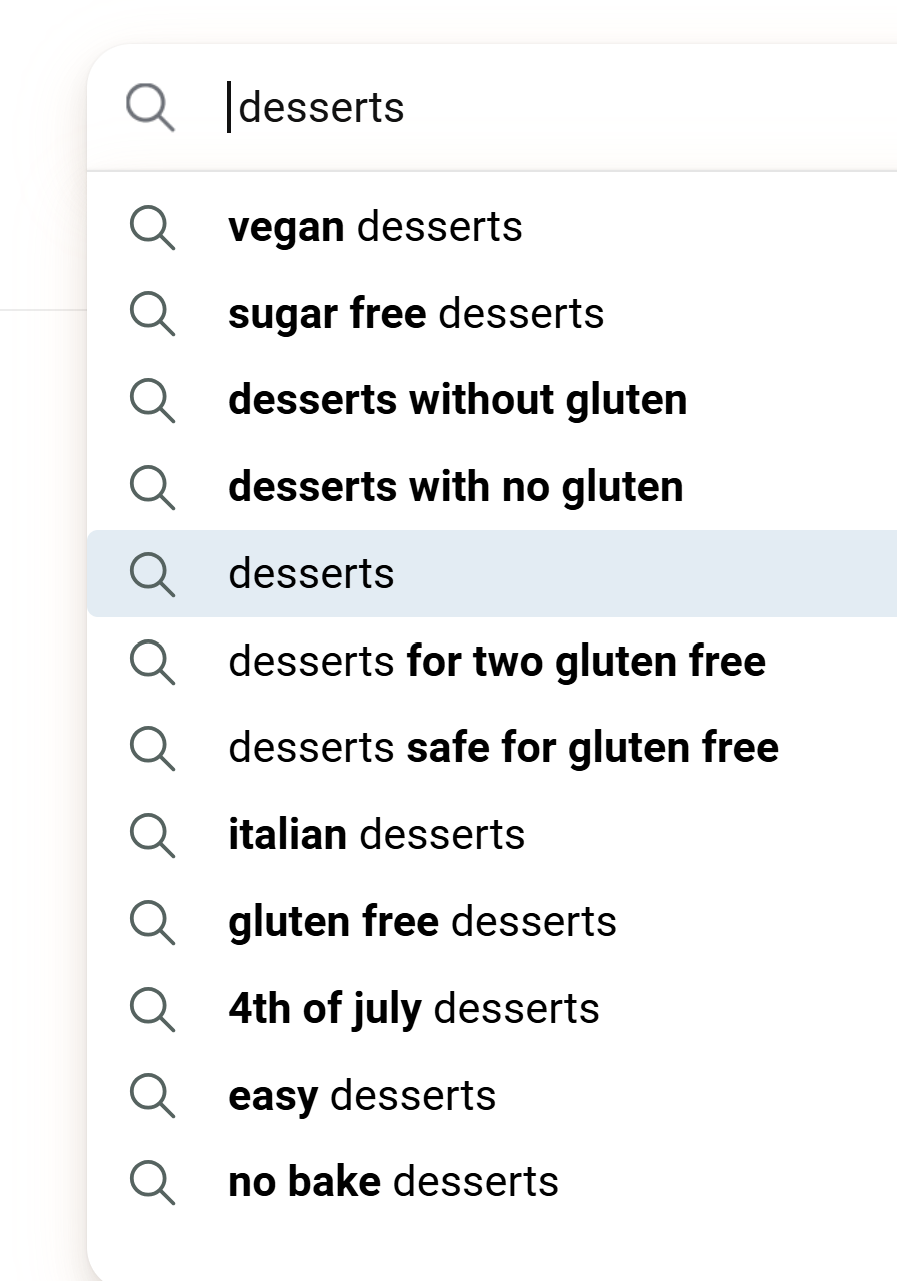Click magnifier icon beside sugar free desserts
The width and height of the screenshot is (897, 1281).
pyautogui.click(x=153, y=315)
